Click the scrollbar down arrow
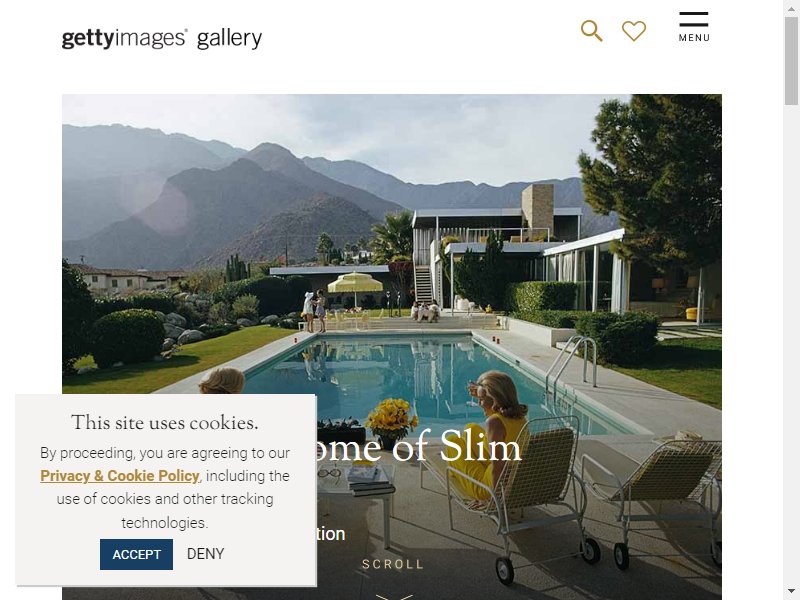800x600 pixels. coord(791,592)
